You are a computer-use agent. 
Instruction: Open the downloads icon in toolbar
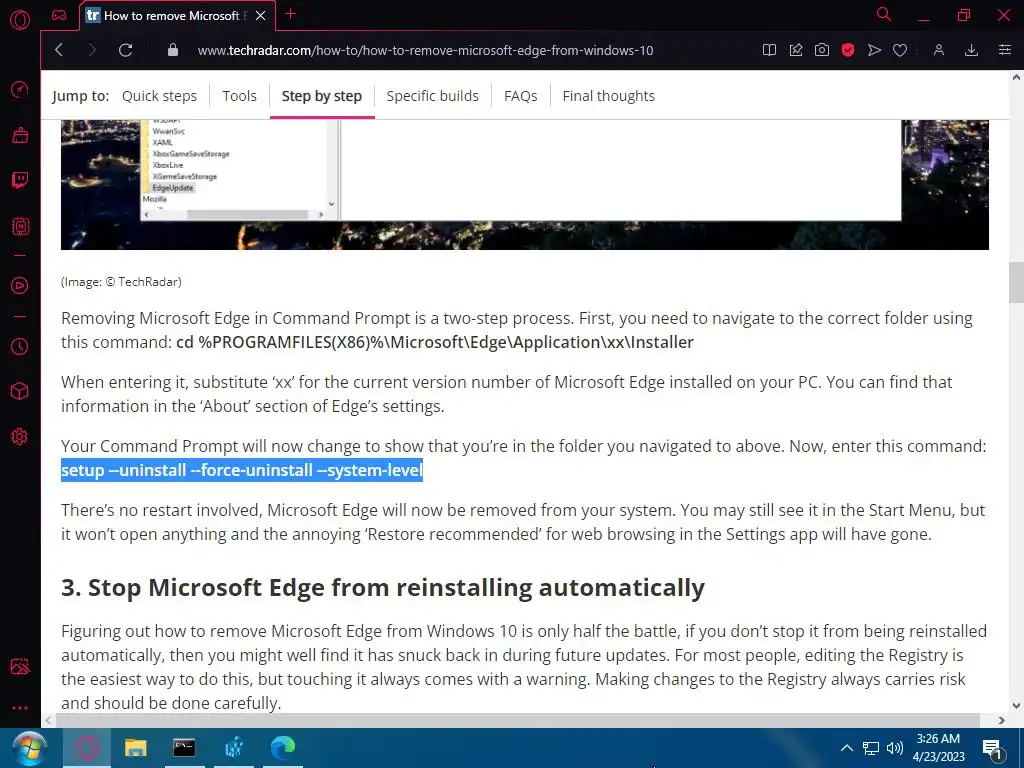(971, 50)
